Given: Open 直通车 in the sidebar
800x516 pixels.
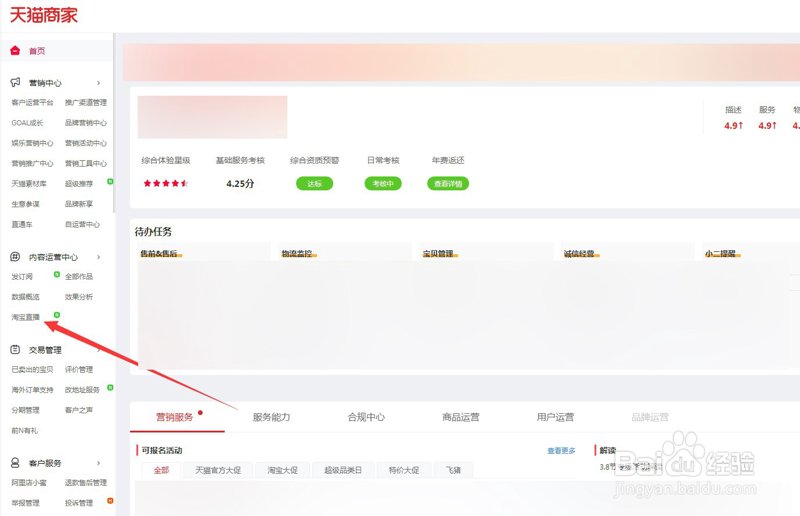Looking at the screenshot, I should [x=22, y=225].
